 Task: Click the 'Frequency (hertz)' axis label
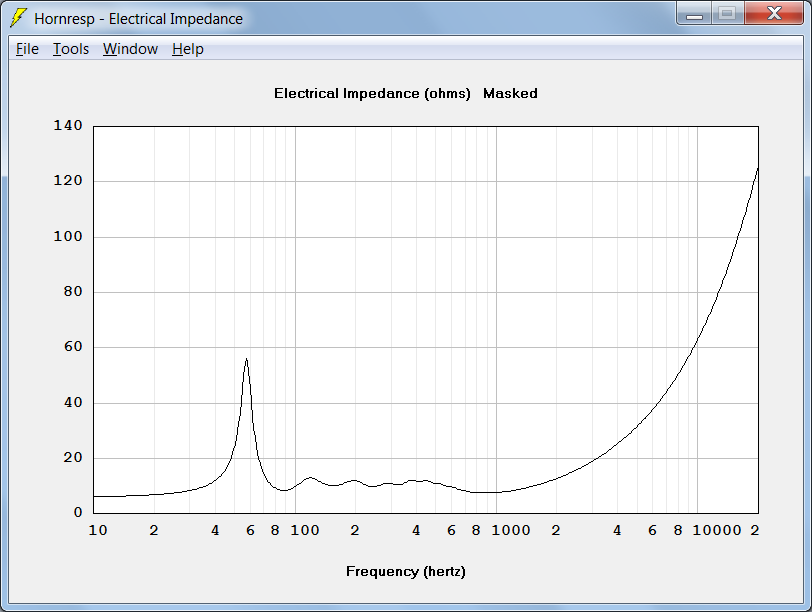[x=406, y=572]
